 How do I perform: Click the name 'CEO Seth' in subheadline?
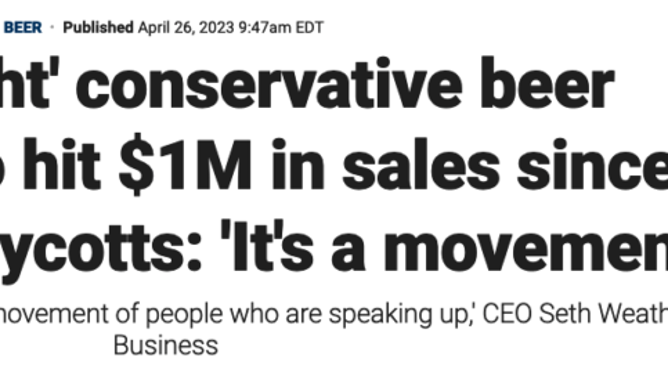pyautogui.click(x=537, y=313)
